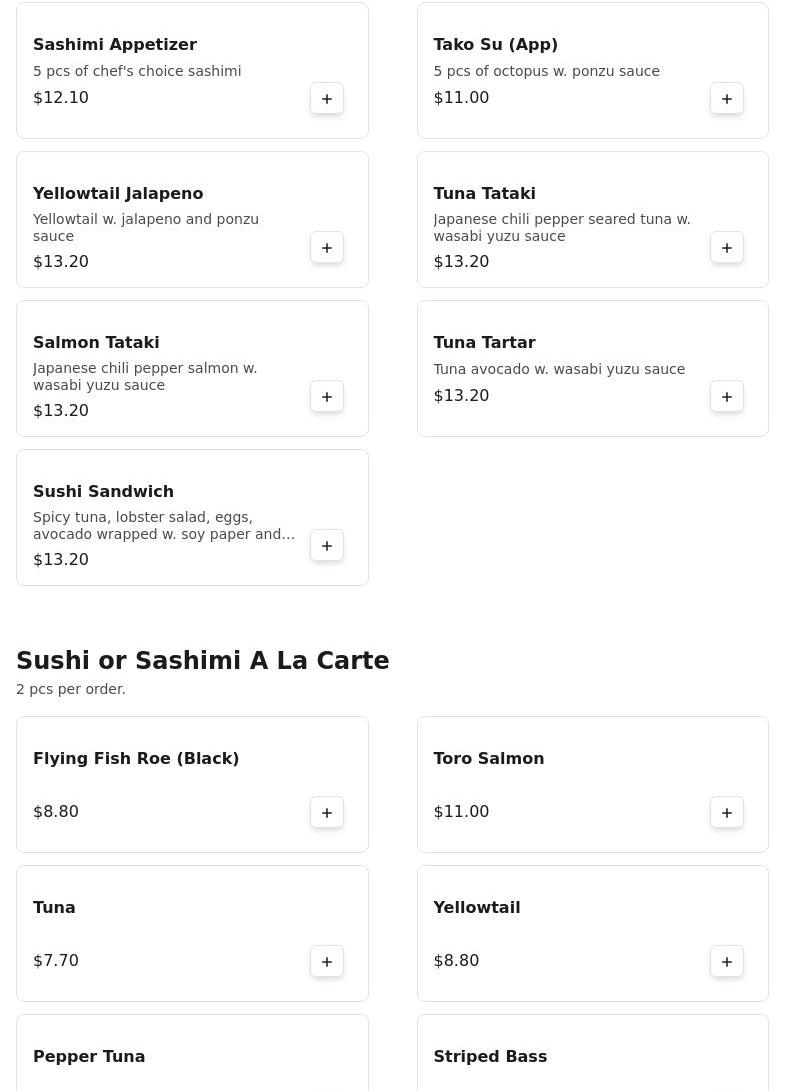Image resolution: width=785 pixels, height=1091 pixels.
Task: Open the Toro Salmon item title
Action: pos(489,759)
